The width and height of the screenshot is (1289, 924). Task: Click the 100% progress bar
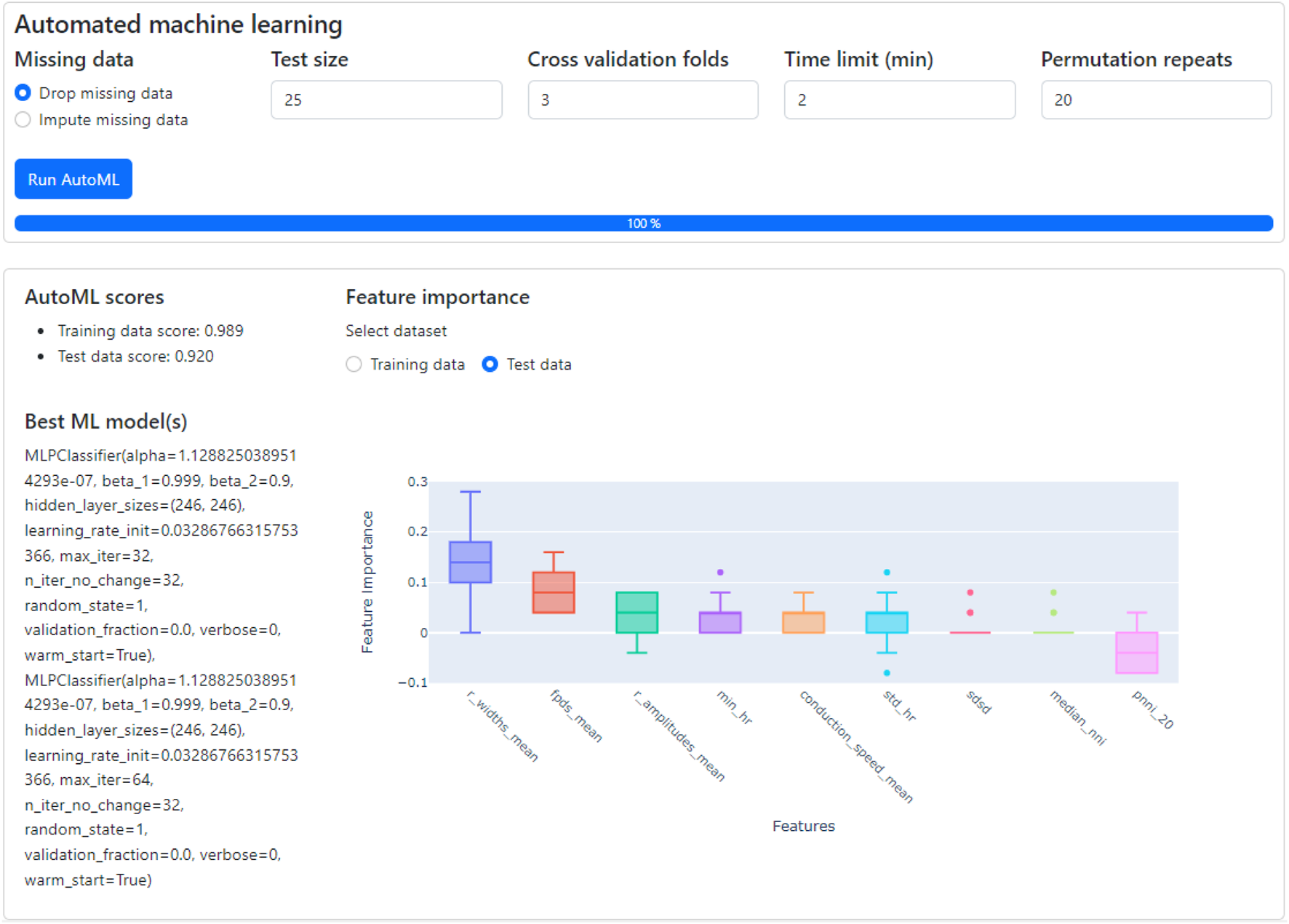click(x=644, y=223)
